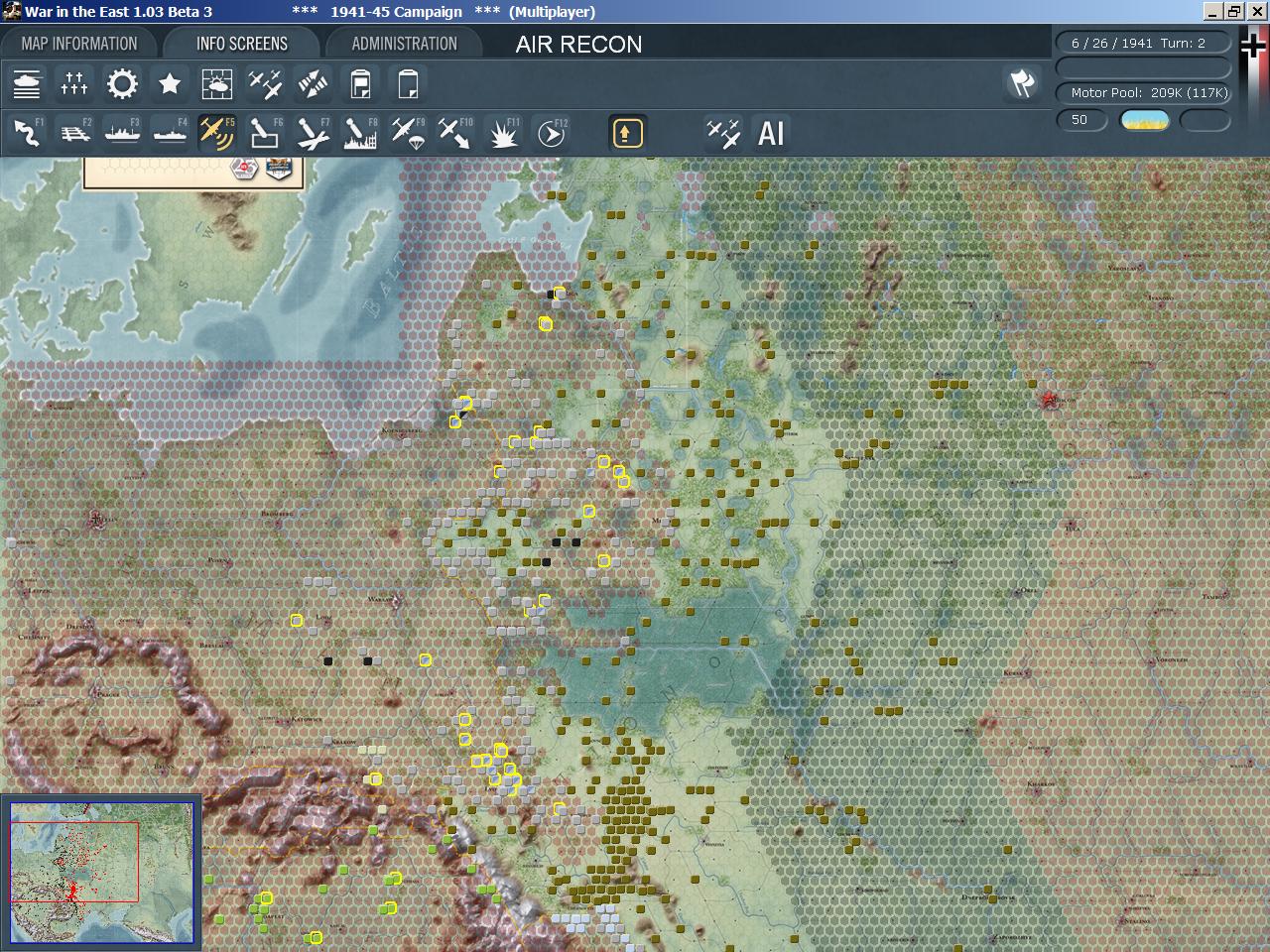Select F4 Amphibious Transport mode
Viewport: 1270px width, 952px height.
pos(170,133)
